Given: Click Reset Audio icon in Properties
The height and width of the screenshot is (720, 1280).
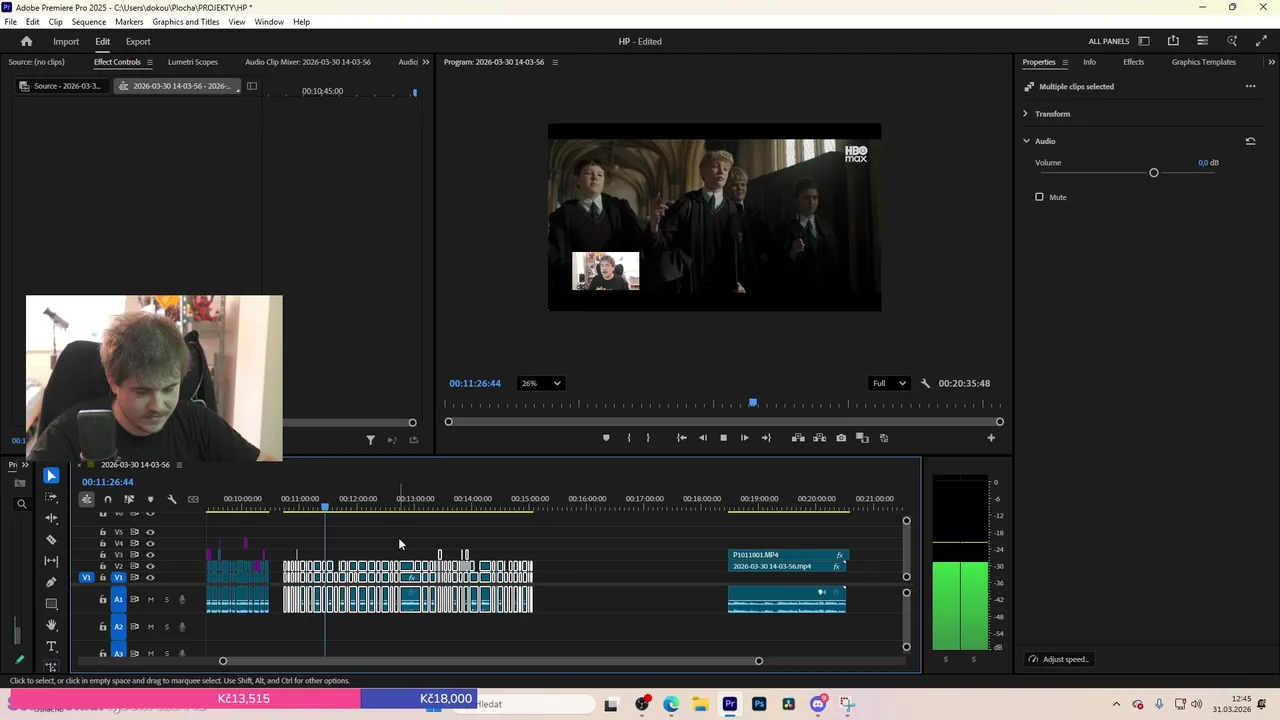Looking at the screenshot, I should click(1250, 141).
